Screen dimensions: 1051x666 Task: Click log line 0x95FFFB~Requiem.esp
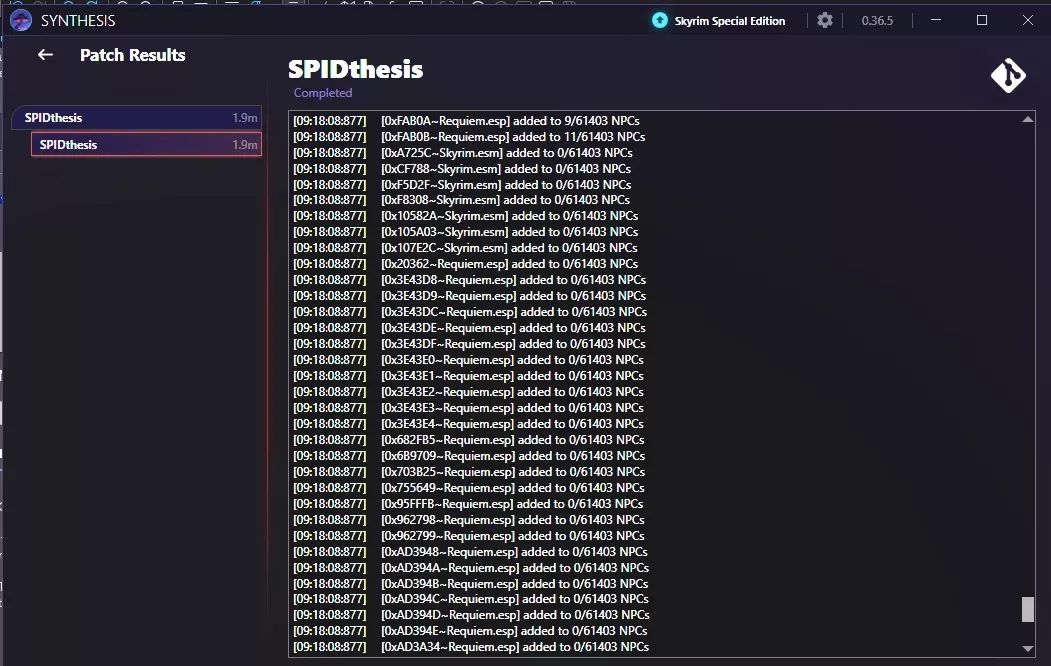point(469,504)
